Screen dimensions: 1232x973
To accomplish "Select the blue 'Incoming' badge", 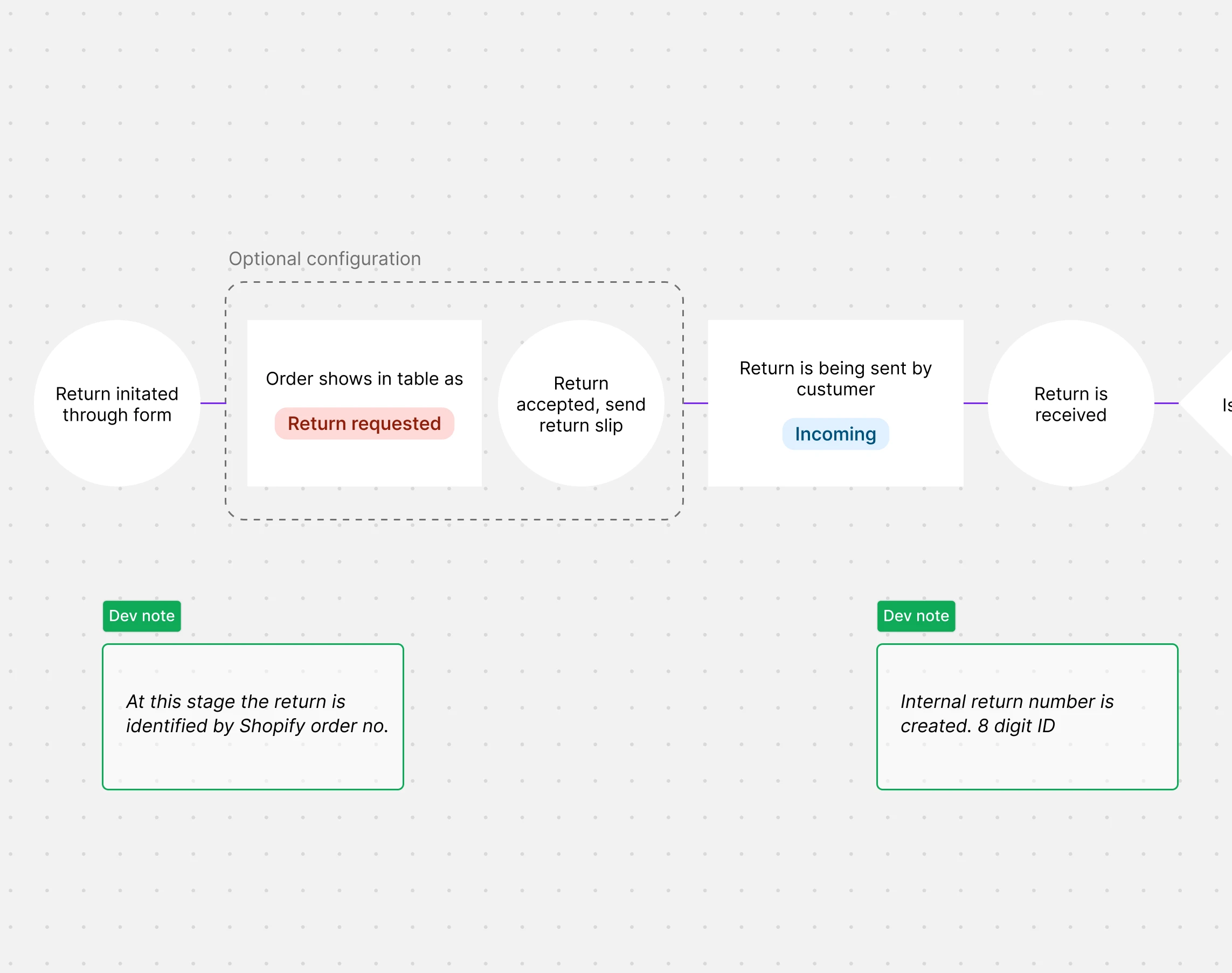I will tap(835, 434).
